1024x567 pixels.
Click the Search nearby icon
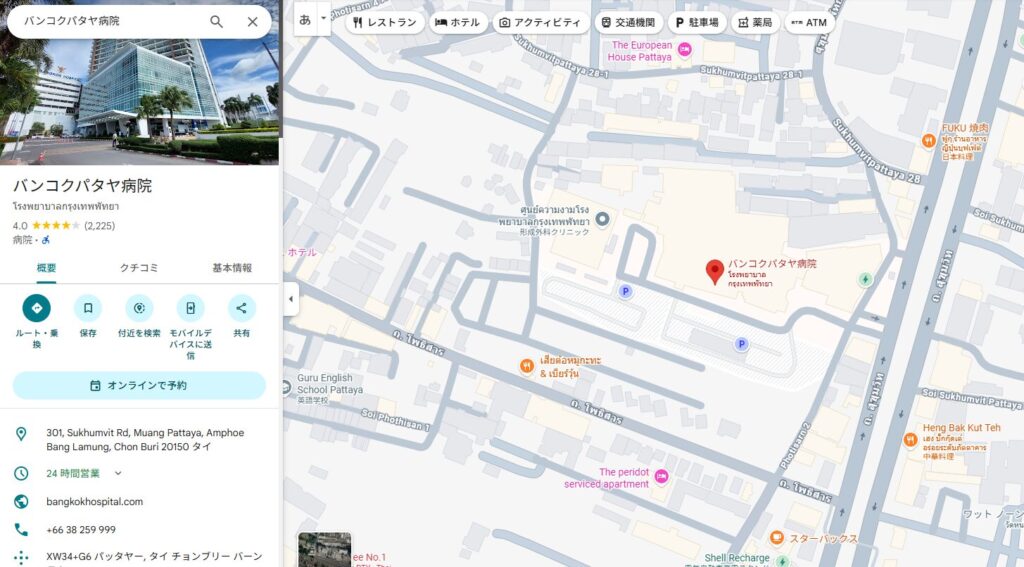[x=139, y=308]
